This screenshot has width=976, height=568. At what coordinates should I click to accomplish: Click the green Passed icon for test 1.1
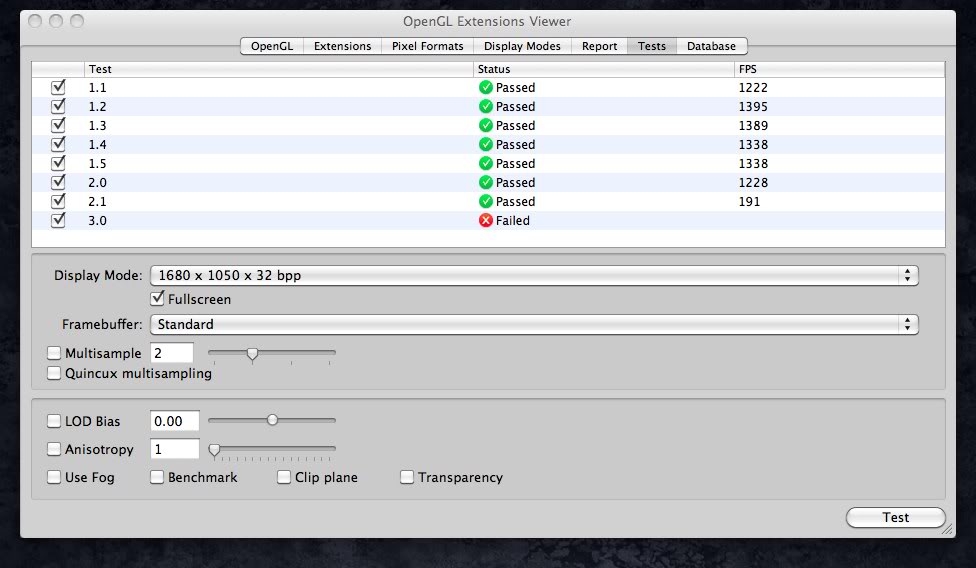point(486,88)
